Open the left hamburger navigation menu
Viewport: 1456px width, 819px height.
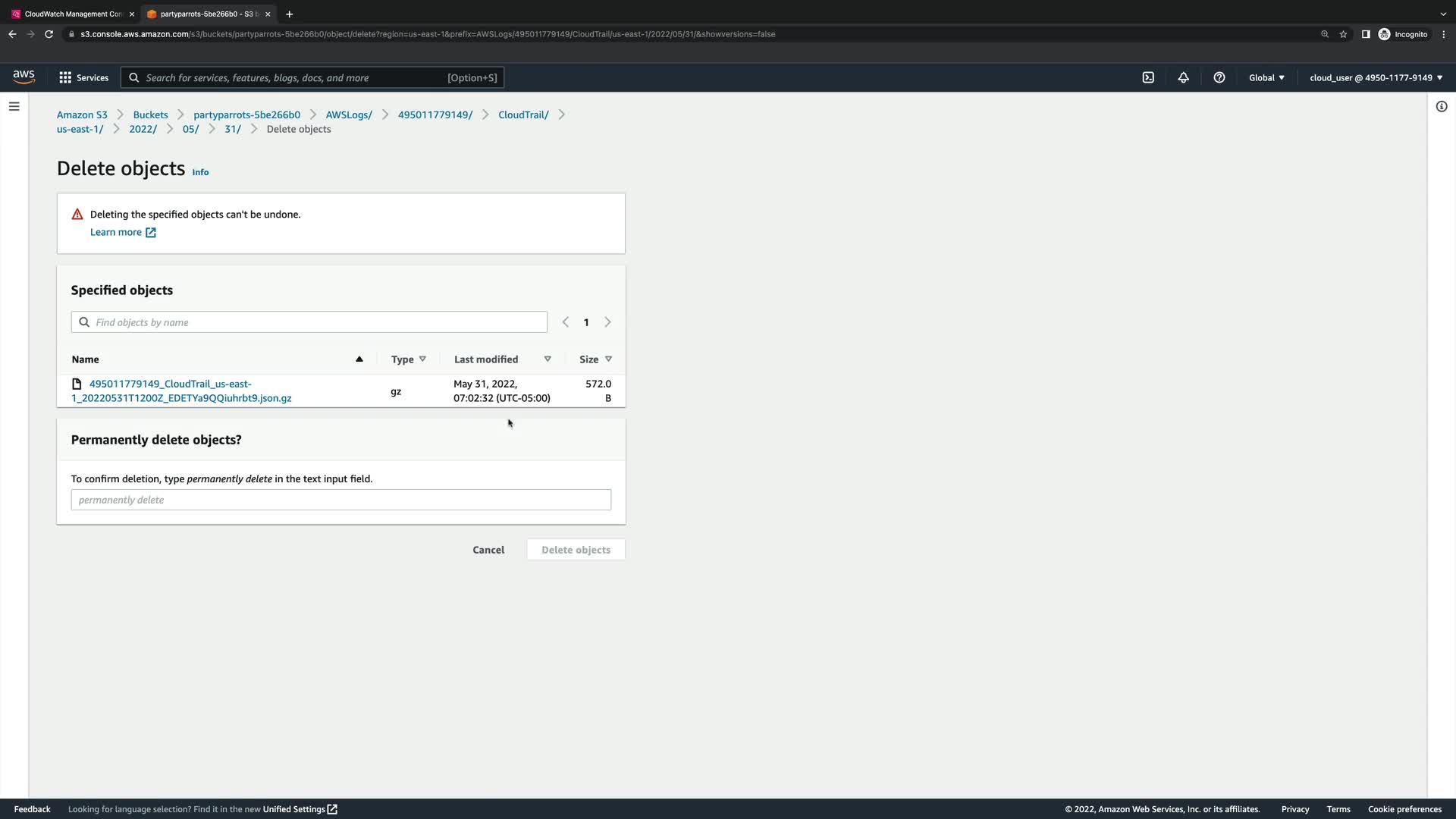14,106
